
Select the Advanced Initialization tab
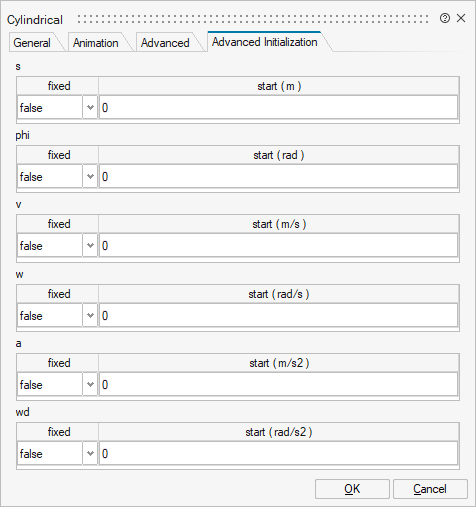[x=265, y=42]
